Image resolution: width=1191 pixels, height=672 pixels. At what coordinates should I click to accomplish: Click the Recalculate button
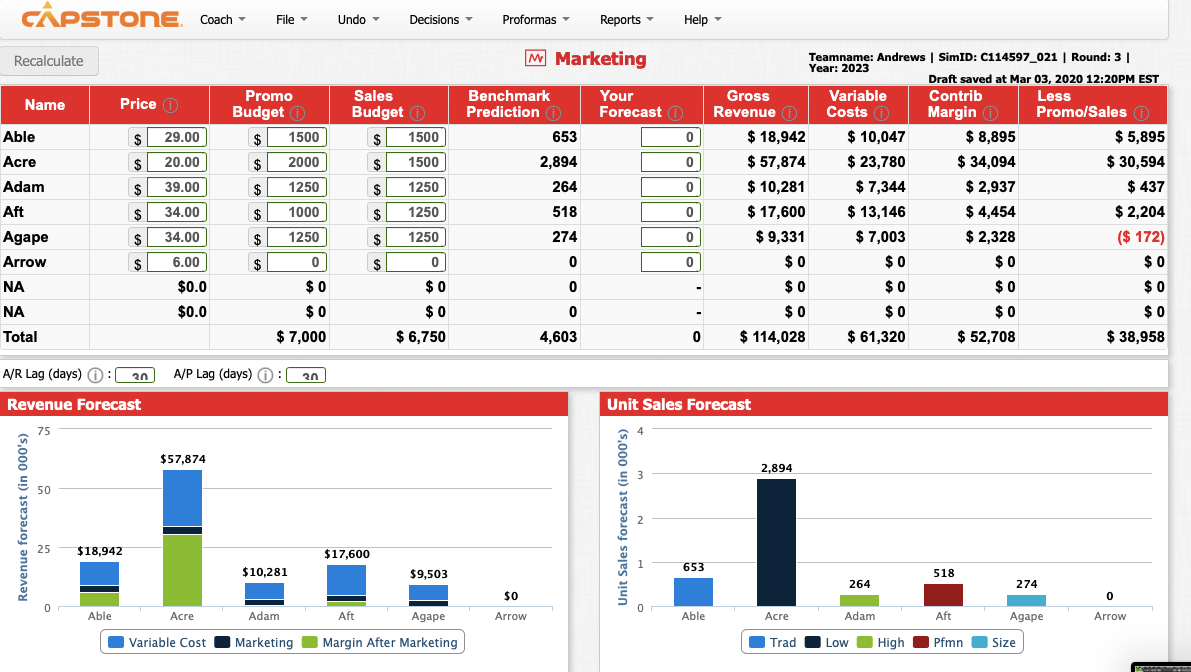tap(48, 60)
